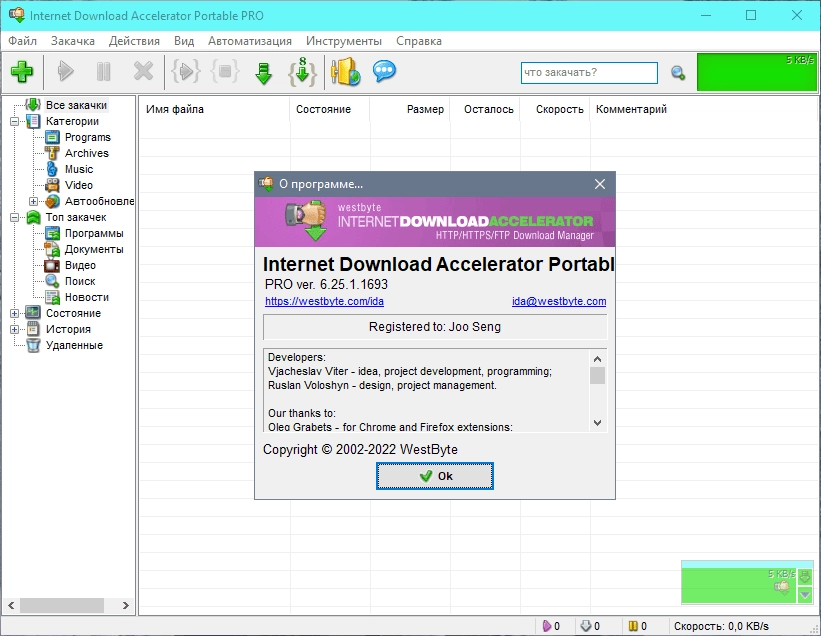The image size is (821, 636).
Task: Select the Video category
Action: (x=79, y=185)
